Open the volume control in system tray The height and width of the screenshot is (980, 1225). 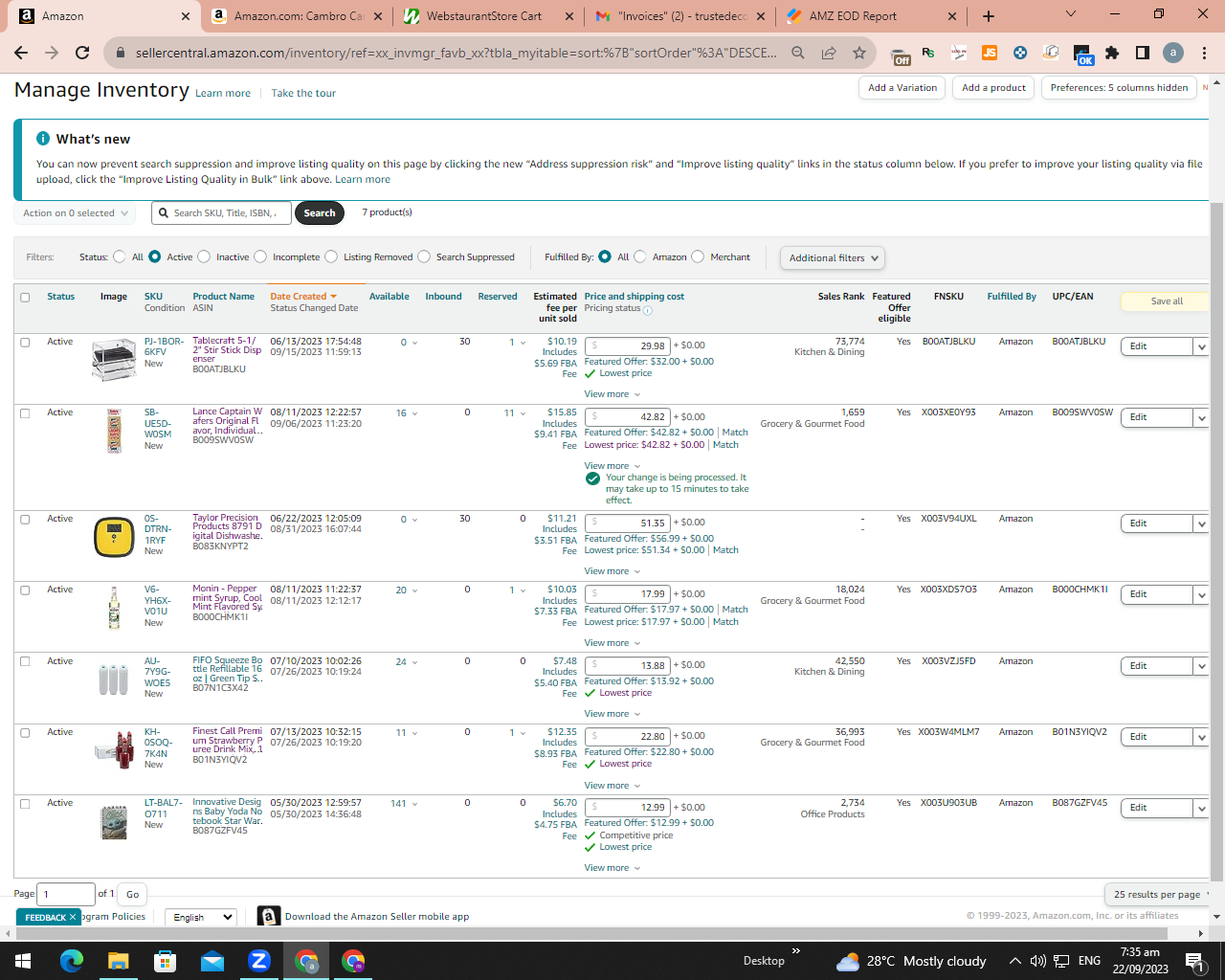[1038, 961]
